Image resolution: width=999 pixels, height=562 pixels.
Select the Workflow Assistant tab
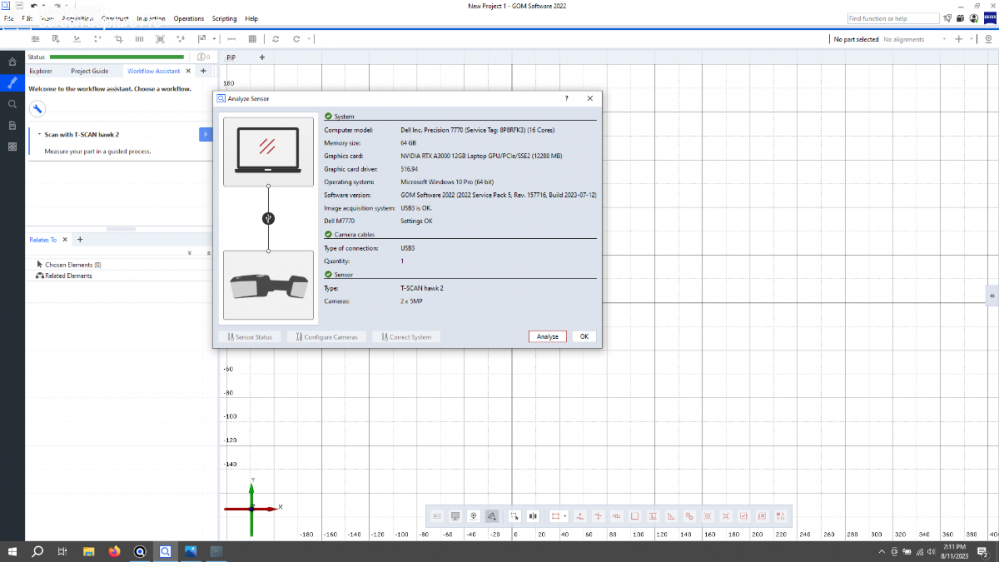(x=154, y=71)
